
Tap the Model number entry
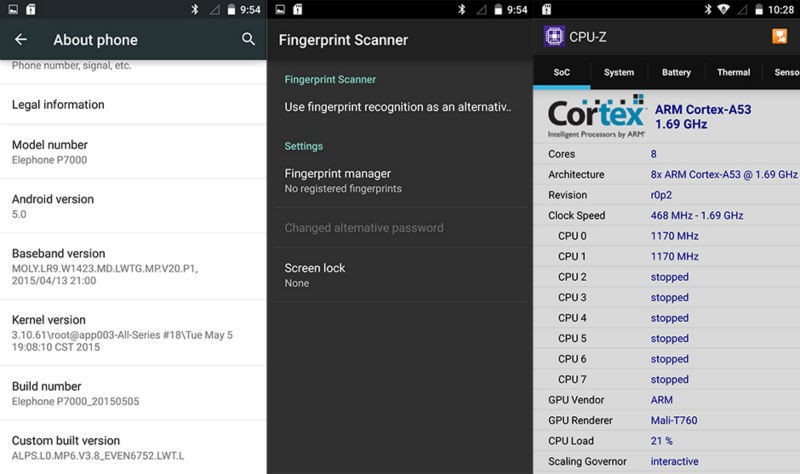133,151
